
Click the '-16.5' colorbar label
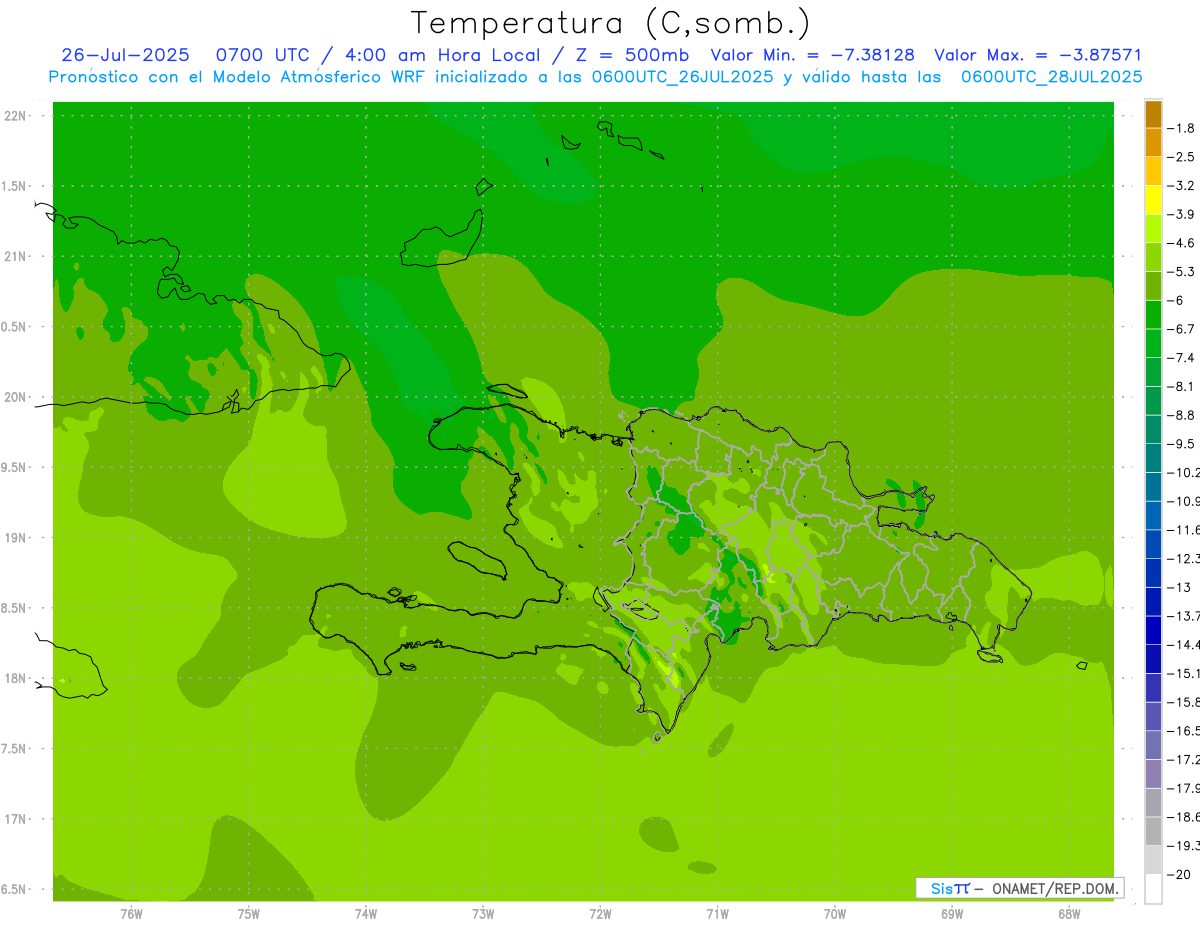click(x=1184, y=731)
